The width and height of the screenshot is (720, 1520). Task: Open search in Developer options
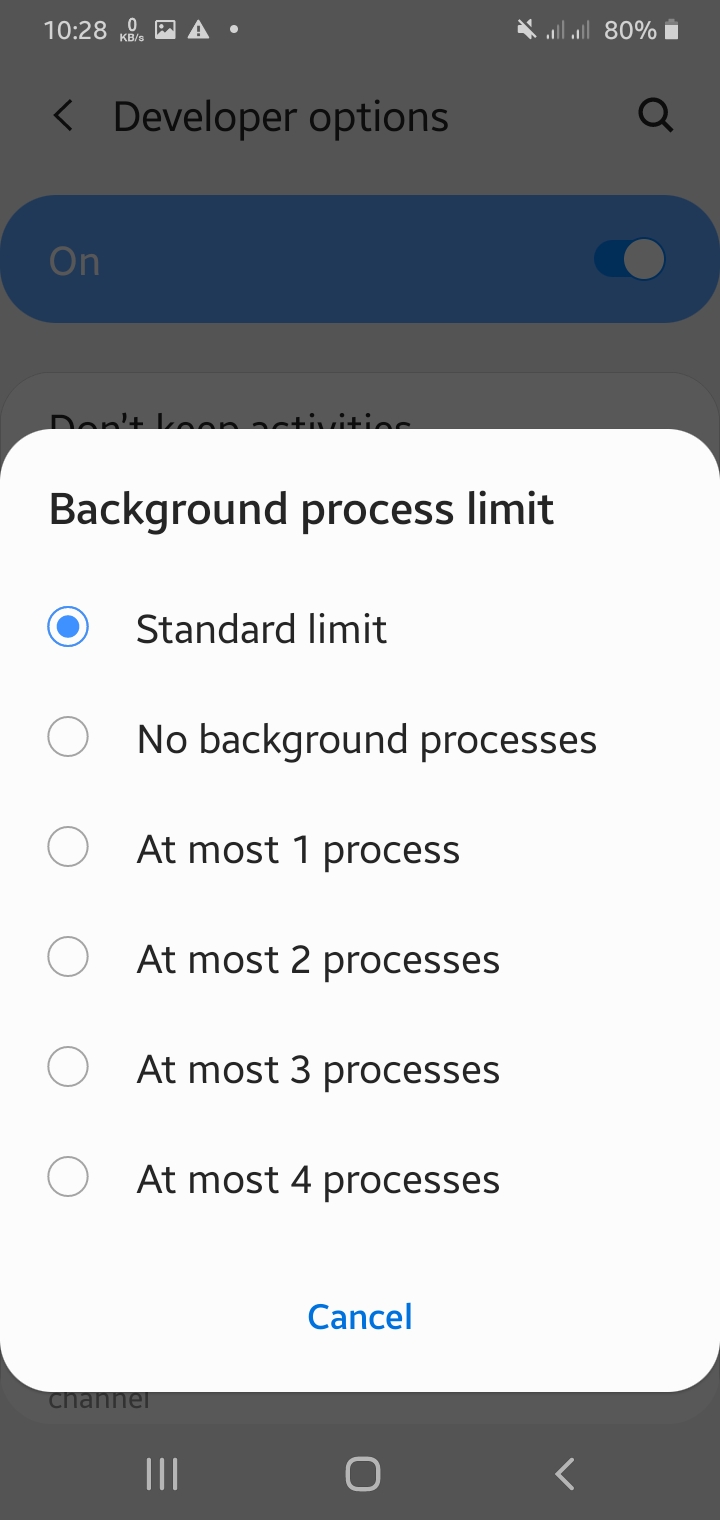tap(655, 117)
